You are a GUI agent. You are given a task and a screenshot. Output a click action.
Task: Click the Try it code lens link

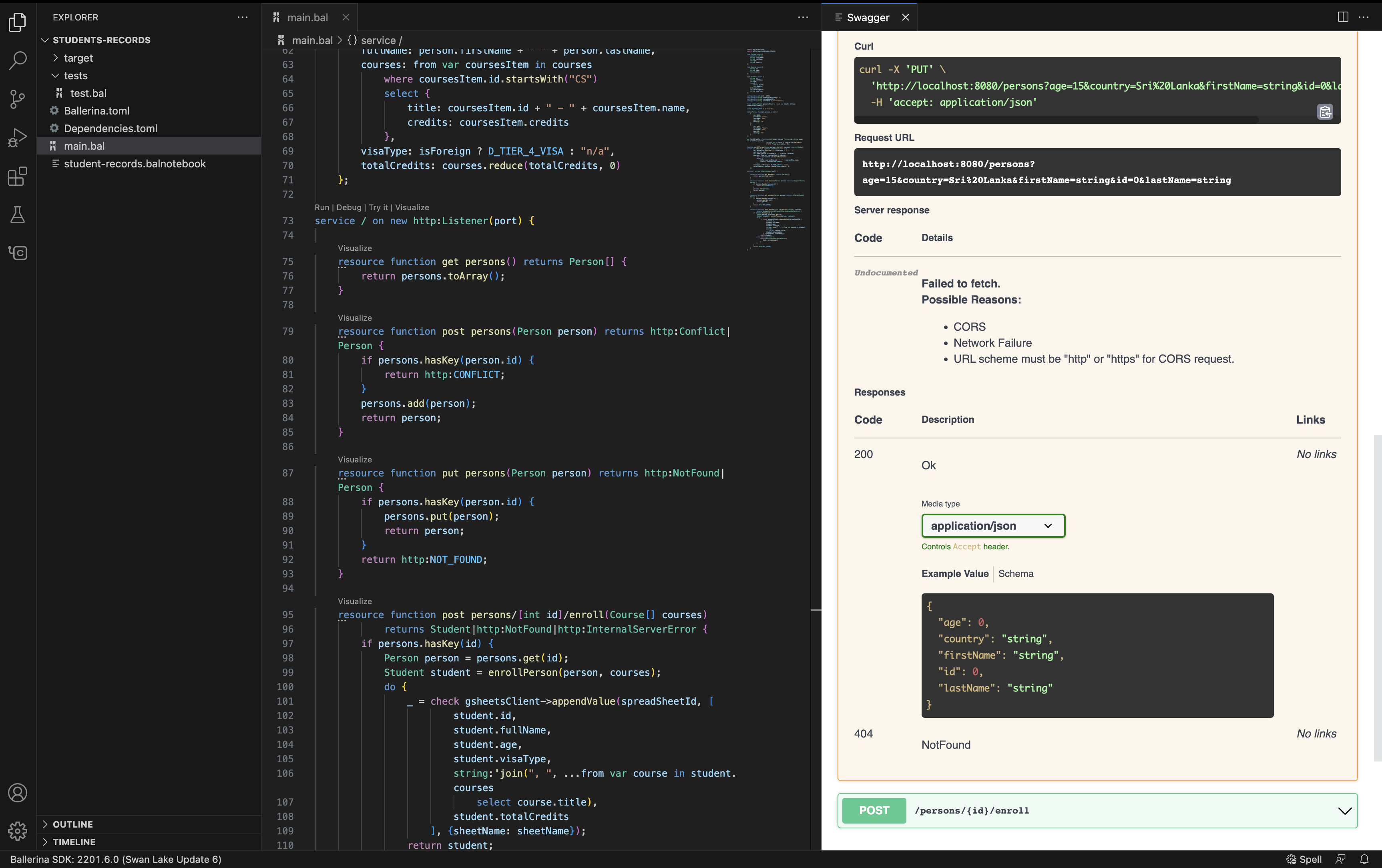378,208
